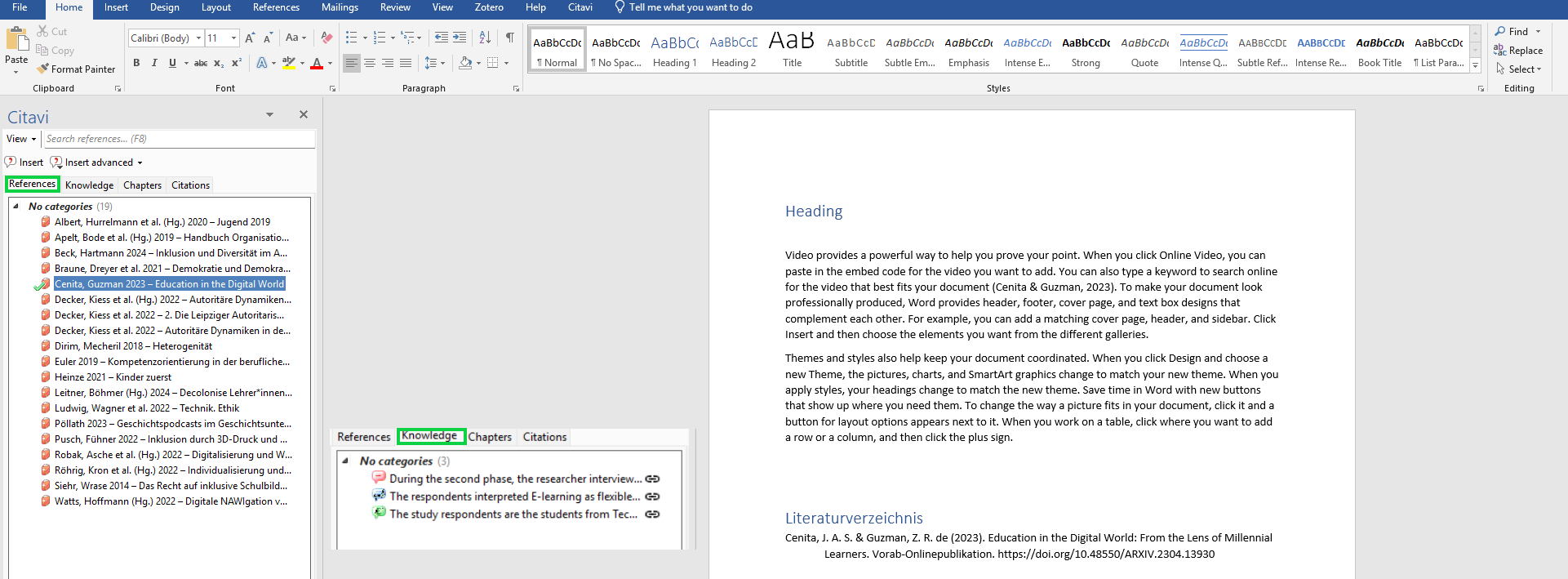
Task: Center align the paragraph
Action: click(x=370, y=63)
